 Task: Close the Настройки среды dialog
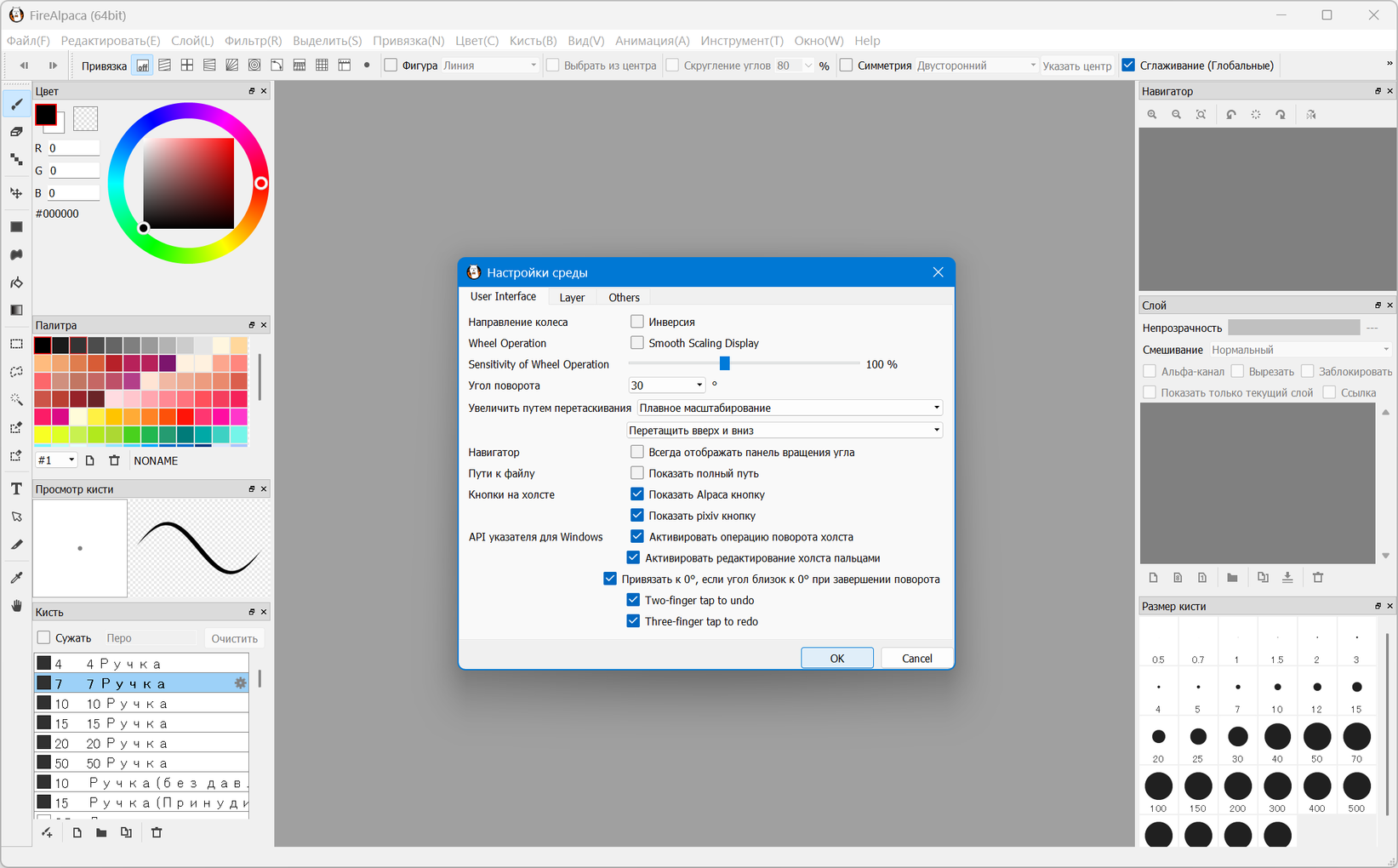pyautogui.click(x=938, y=272)
